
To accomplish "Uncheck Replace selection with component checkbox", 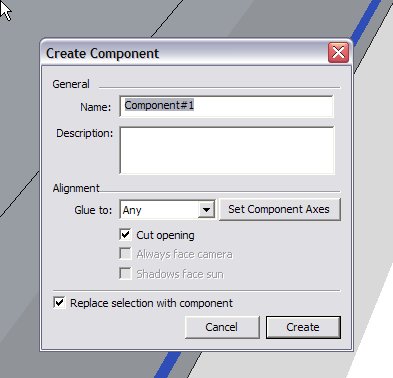I will click(x=59, y=303).
